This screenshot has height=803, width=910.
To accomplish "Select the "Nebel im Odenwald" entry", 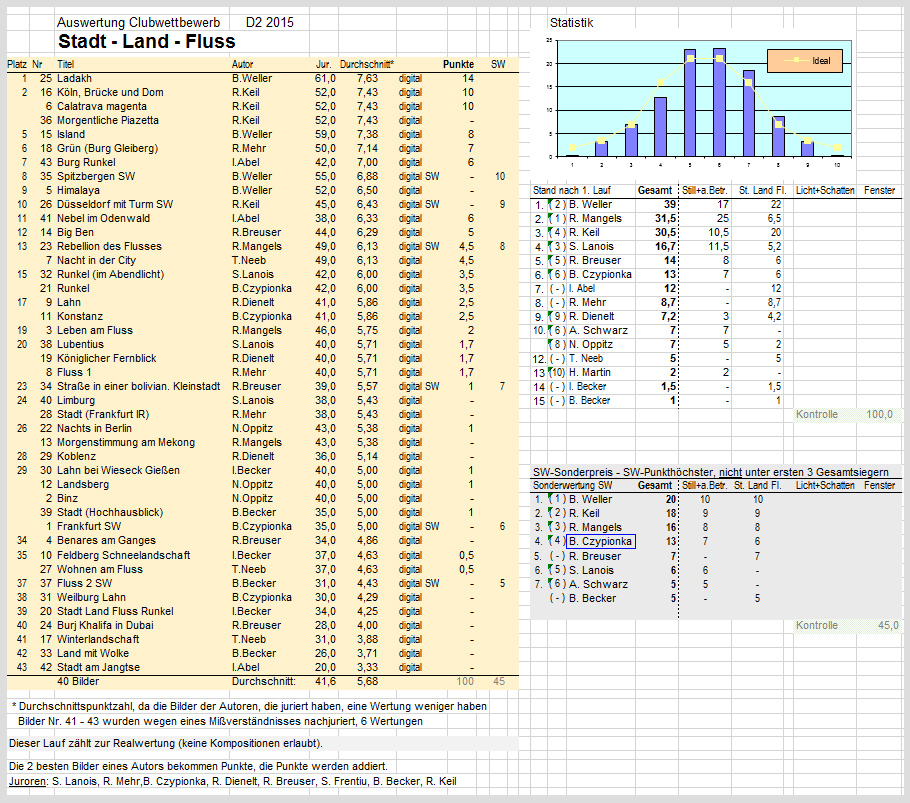I will tap(103, 218).
